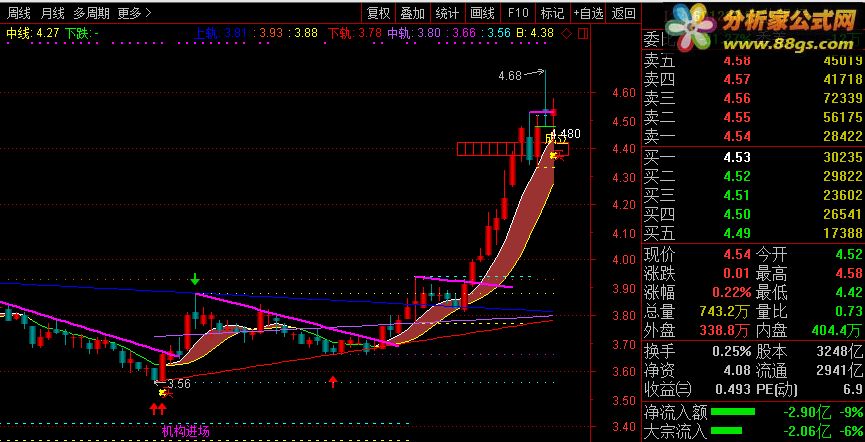Click the 4.60 price axis label
The image size is (865, 442).
coord(623,93)
